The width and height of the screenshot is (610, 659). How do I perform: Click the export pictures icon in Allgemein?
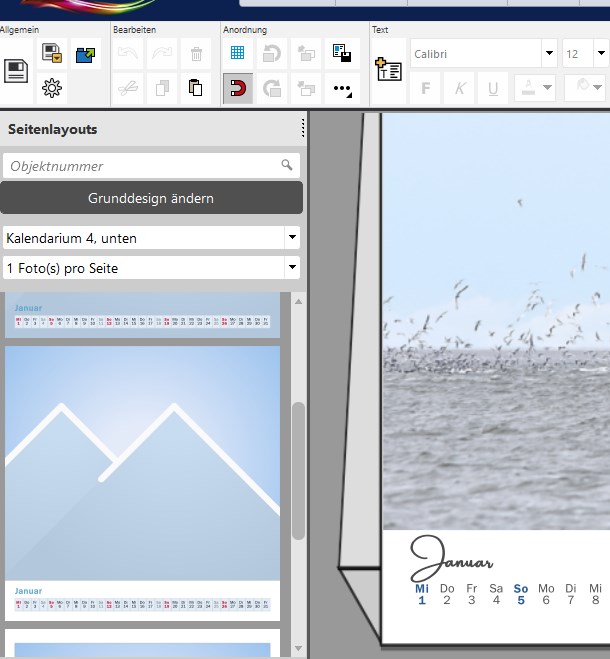click(85, 53)
